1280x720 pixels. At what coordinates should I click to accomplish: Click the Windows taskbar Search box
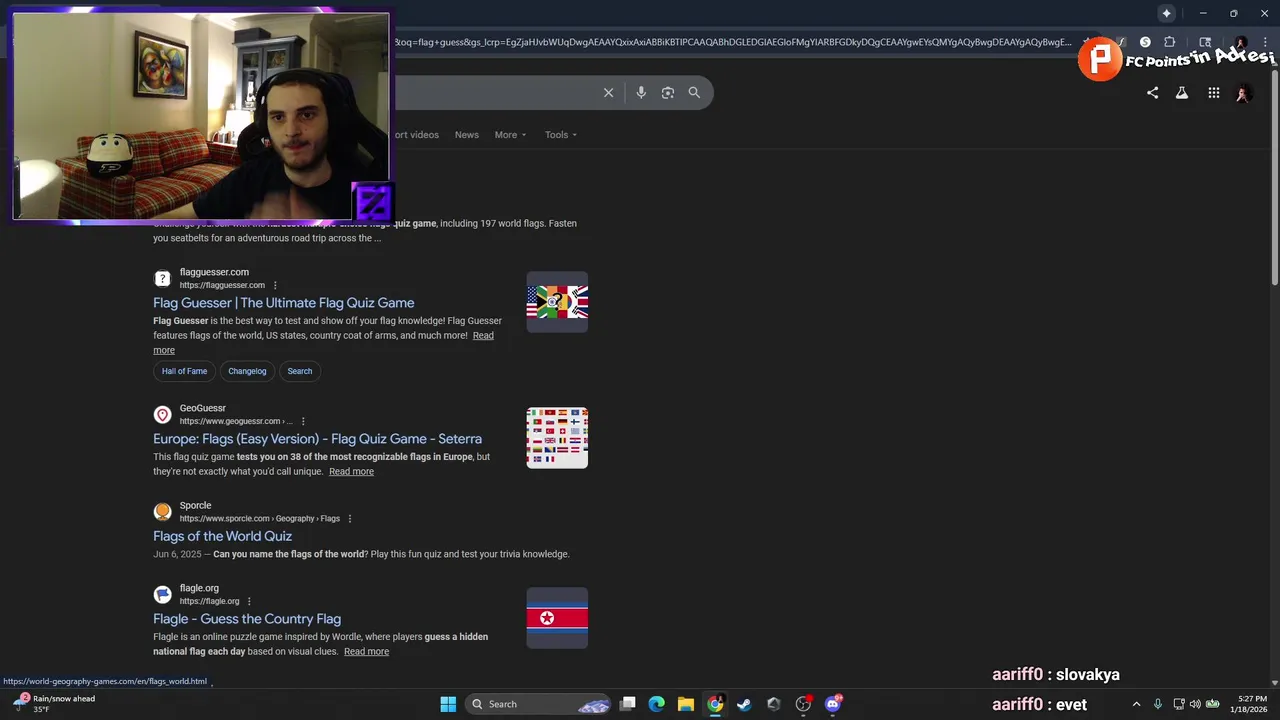540,704
